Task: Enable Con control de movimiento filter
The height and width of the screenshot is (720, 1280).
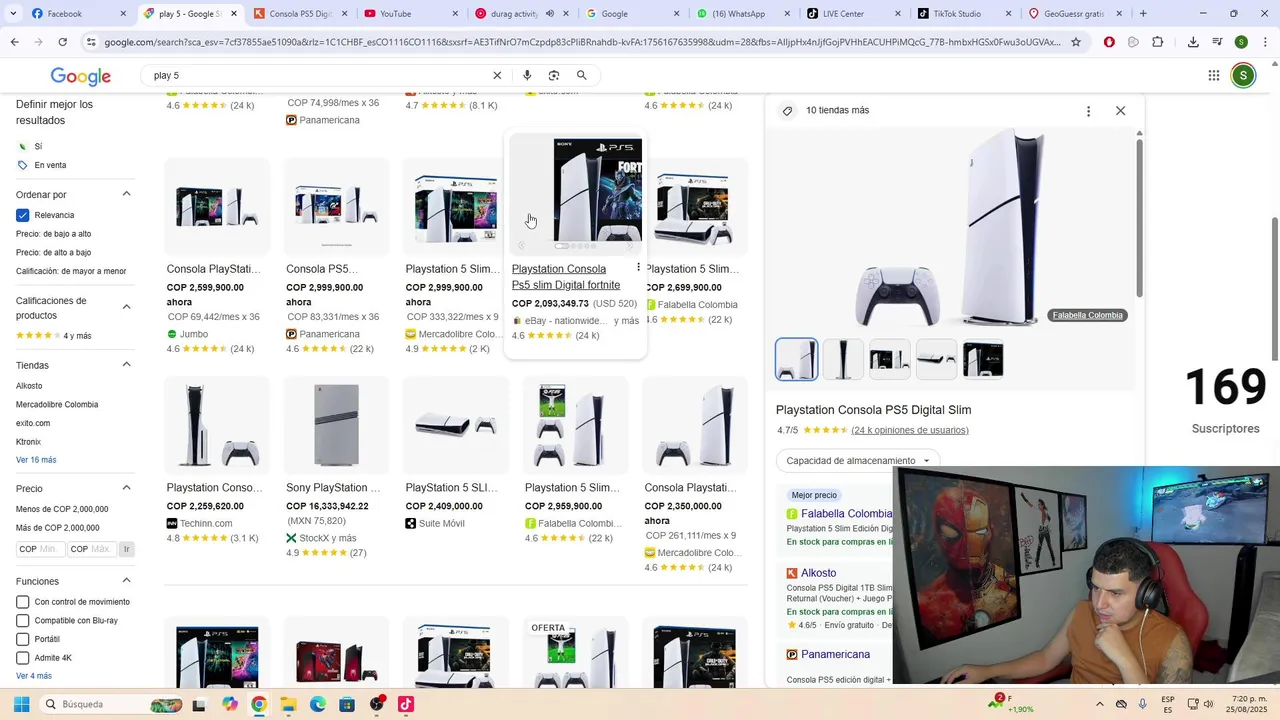Action: coord(23,602)
